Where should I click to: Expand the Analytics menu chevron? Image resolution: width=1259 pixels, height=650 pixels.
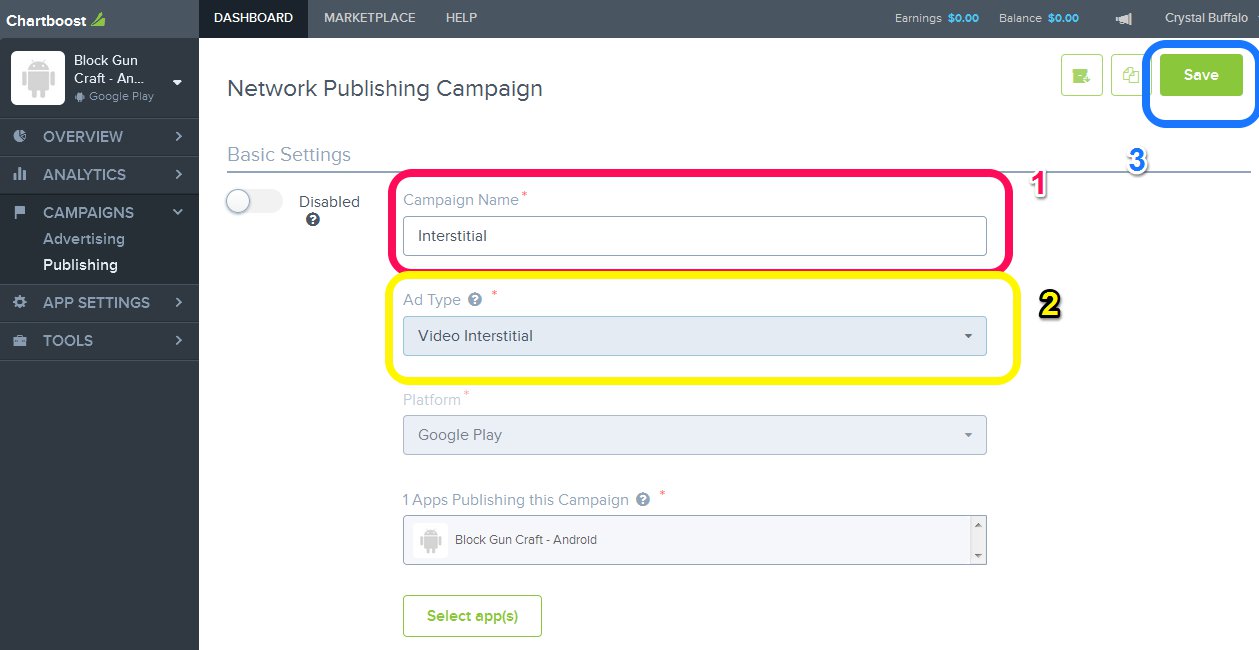178,174
